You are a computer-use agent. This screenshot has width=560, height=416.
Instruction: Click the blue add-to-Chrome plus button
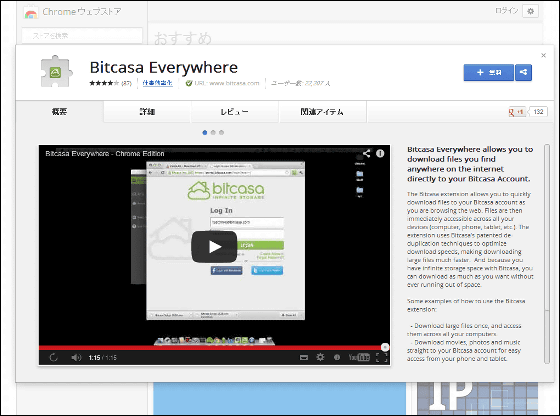pyautogui.click(x=489, y=72)
